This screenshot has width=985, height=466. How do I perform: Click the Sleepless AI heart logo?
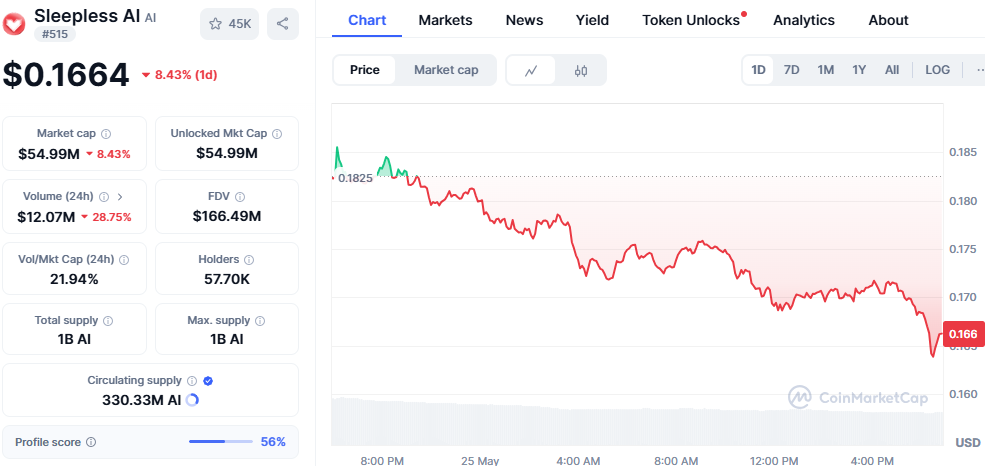click(13, 24)
